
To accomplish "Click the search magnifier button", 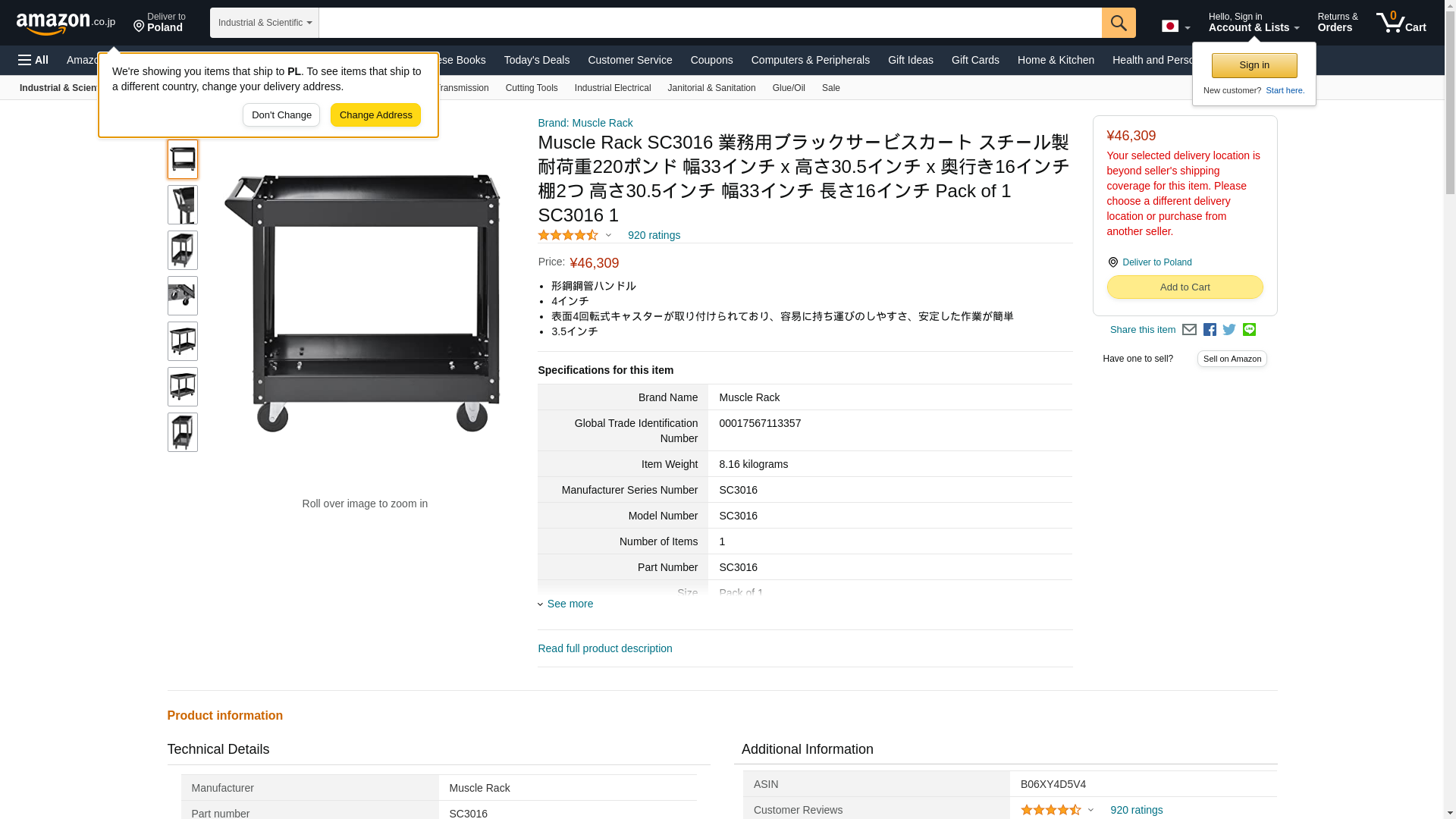I will [x=1119, y=23].
